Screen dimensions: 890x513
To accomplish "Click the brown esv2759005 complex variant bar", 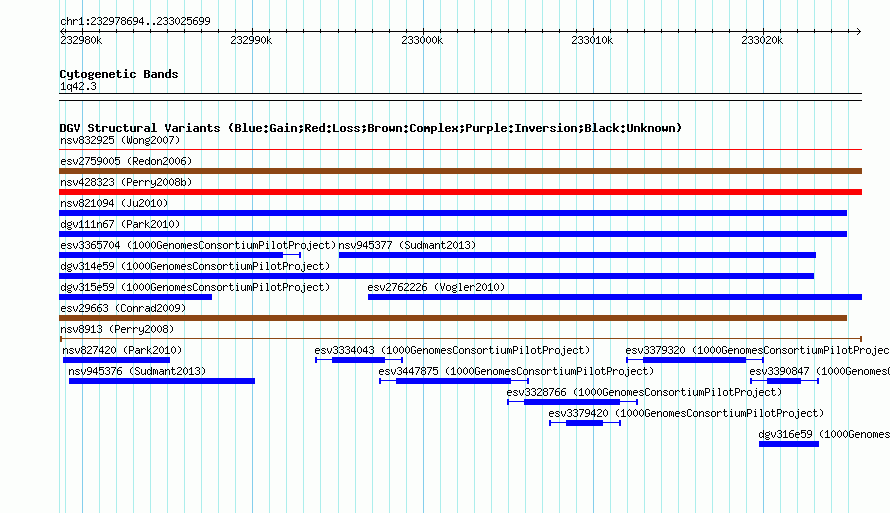I will [x=460, y=171].
